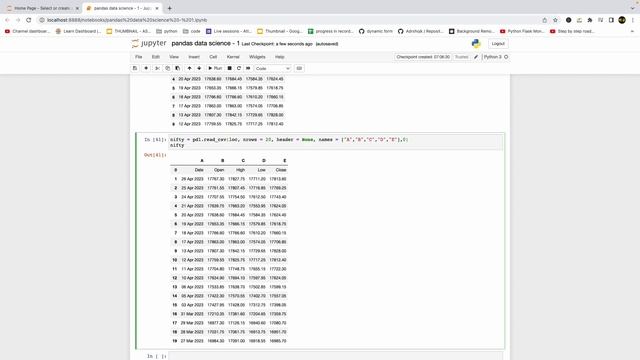Click the Trusted notebook indicator
The height and width of the screenshot is (360, 640).
click(462, 57)
